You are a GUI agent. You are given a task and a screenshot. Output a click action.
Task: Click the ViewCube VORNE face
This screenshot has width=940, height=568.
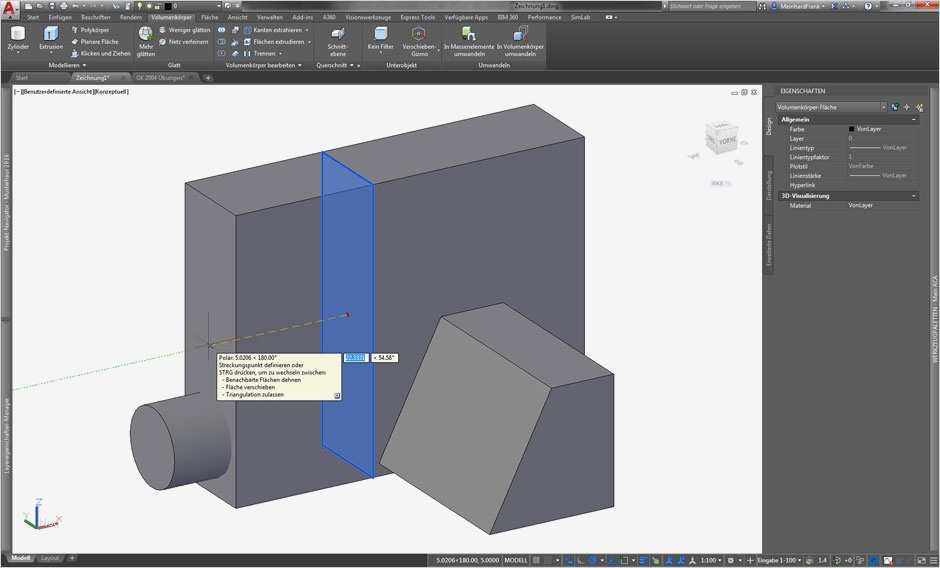click(725, 142)
